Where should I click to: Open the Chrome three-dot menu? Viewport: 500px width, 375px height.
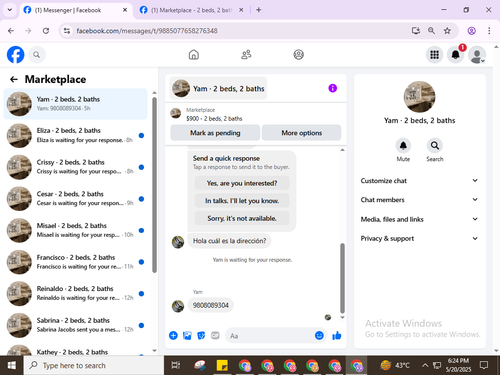(x=489, y=31)
